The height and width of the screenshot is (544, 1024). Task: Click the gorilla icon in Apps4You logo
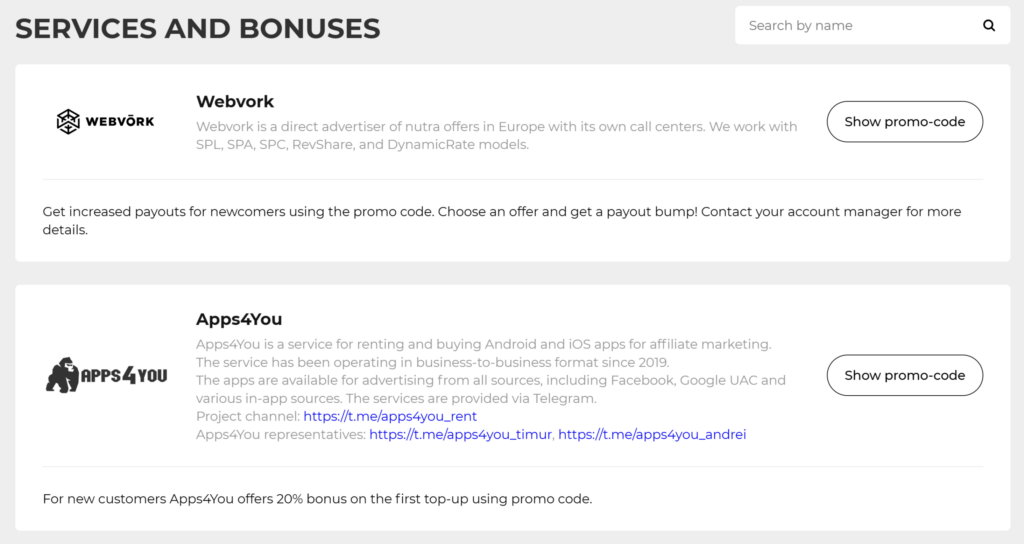pos(63,375)
